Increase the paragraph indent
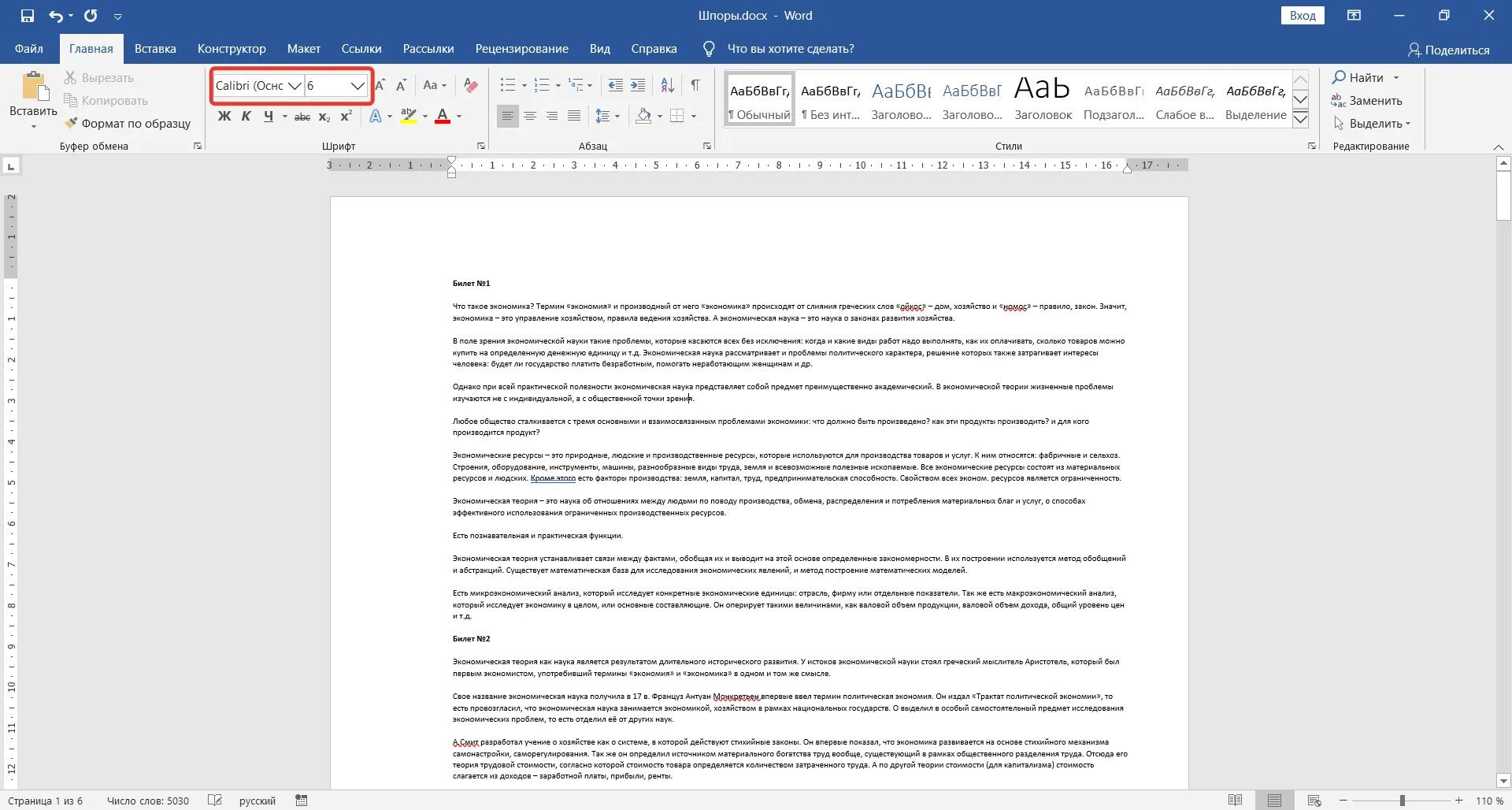This screenshot has width=1512, height=810. coord(638,85)
